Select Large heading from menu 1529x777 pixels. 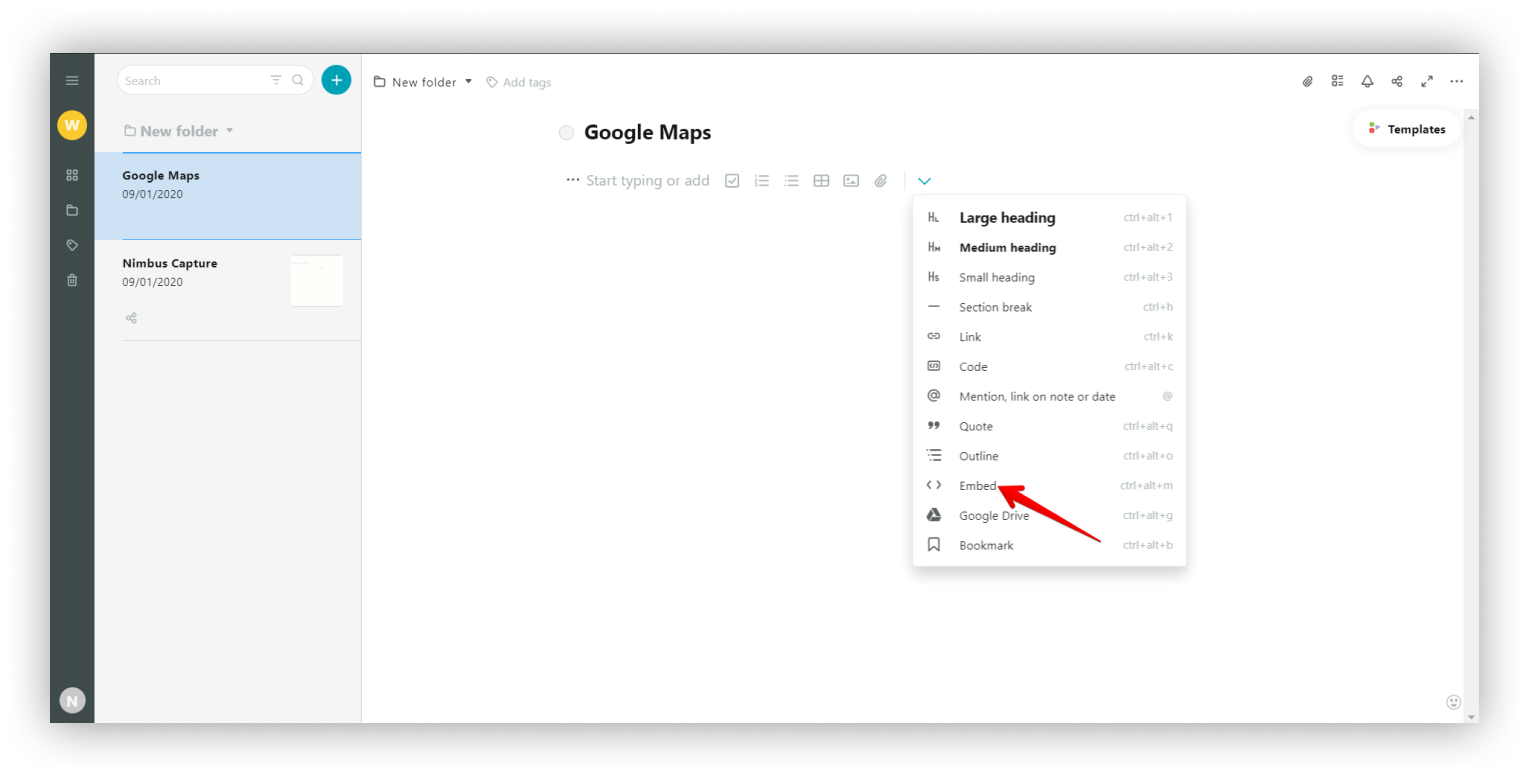(x=1049, y=217)
